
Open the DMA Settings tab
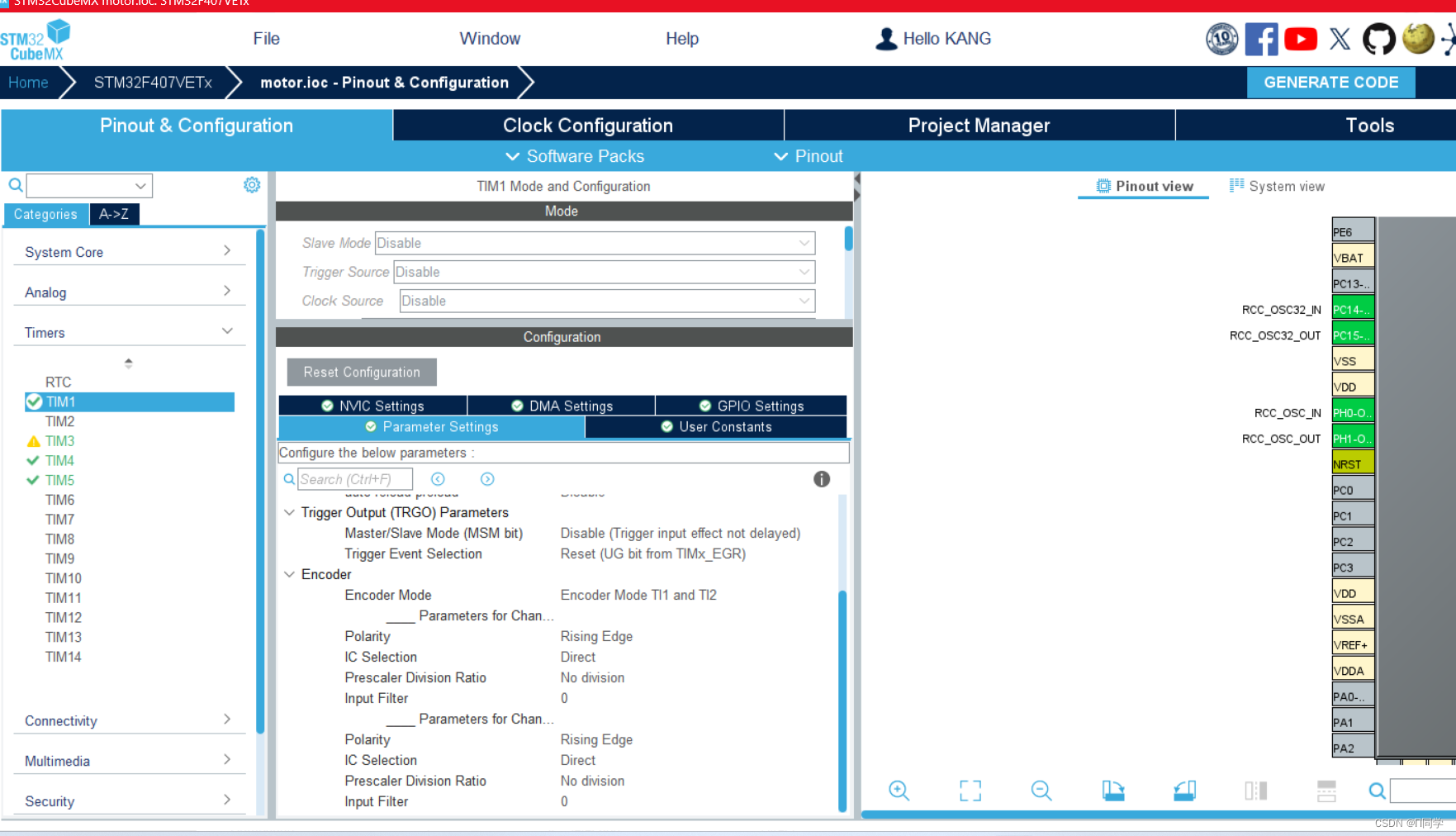(562, 406)
